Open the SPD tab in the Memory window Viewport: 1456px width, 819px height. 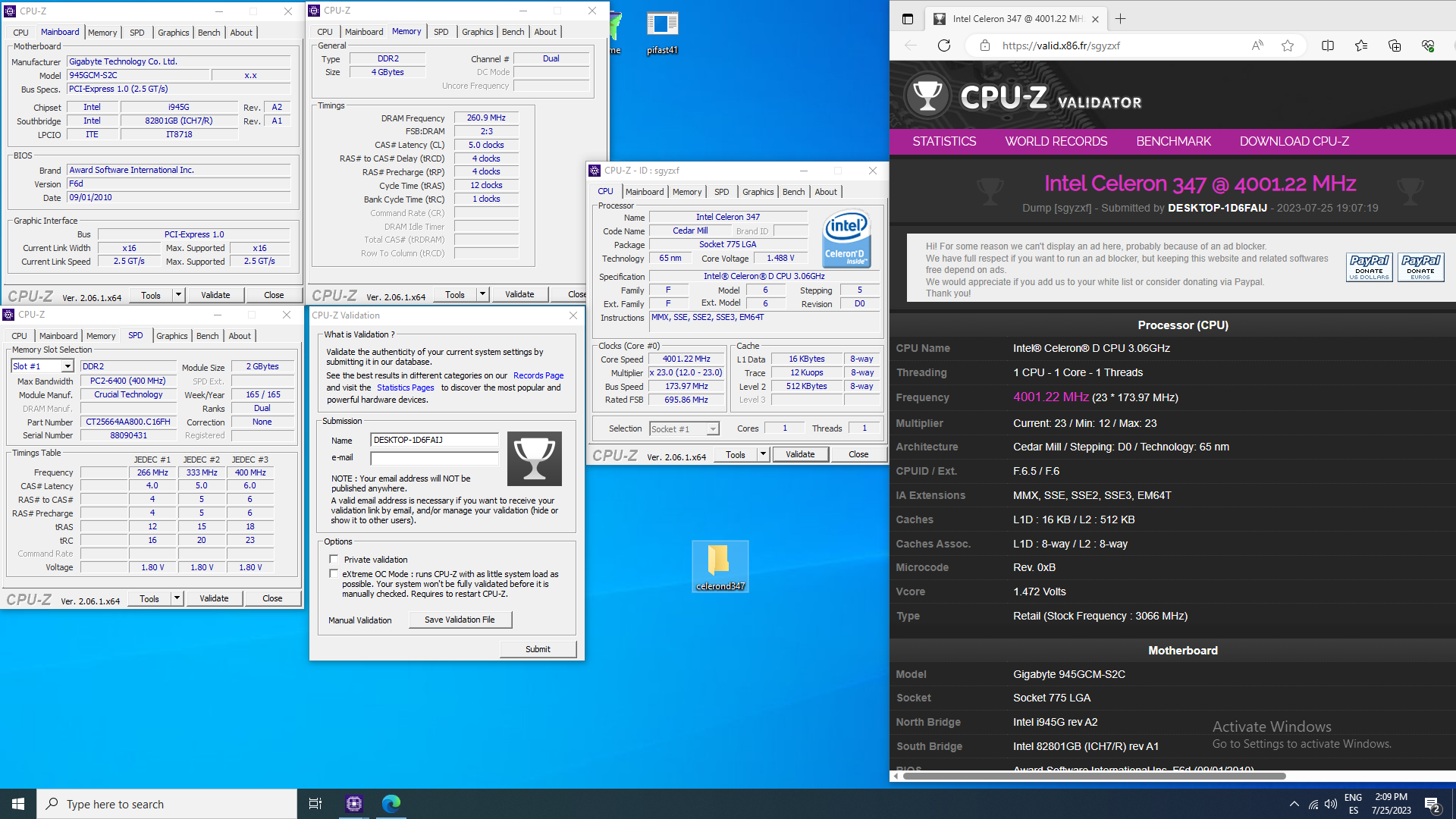[x=441, y=32]
